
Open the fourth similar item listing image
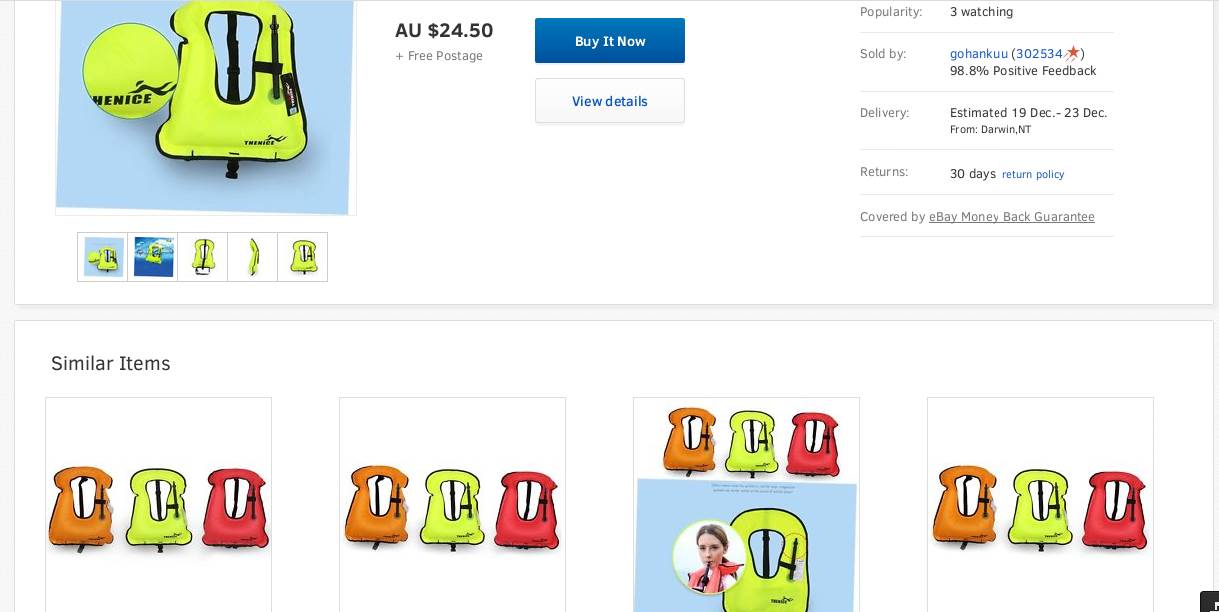[1040, 505]
